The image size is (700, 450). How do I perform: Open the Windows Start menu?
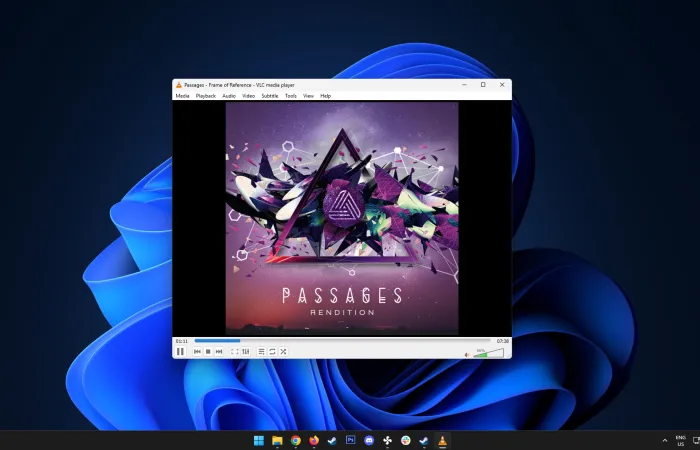click(x=258, y=441)
